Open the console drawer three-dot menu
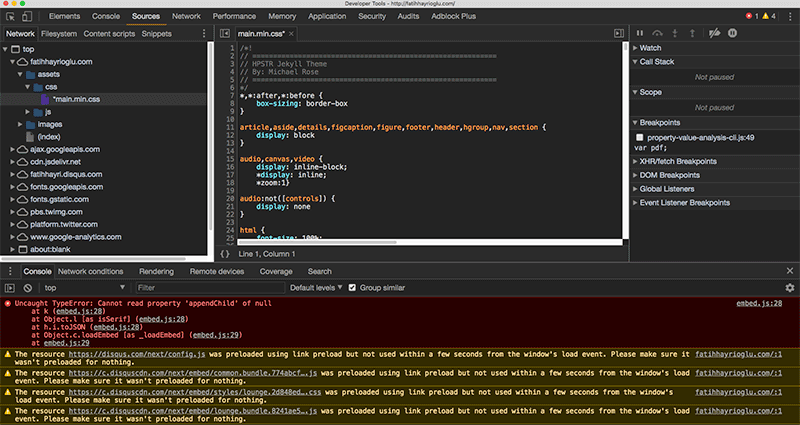 (10, 271)
